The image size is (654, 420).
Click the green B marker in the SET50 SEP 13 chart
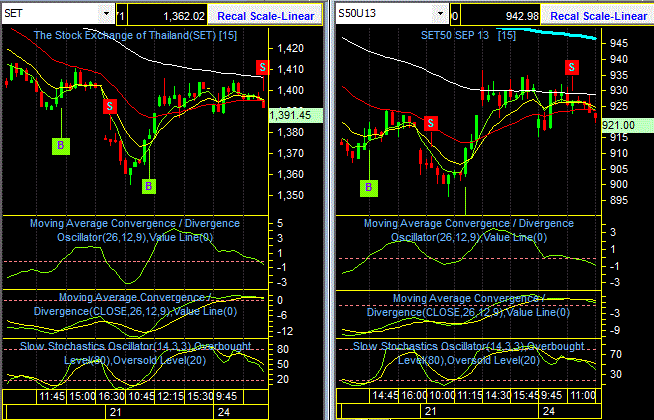pyautogui.click(x=369, y=188)
